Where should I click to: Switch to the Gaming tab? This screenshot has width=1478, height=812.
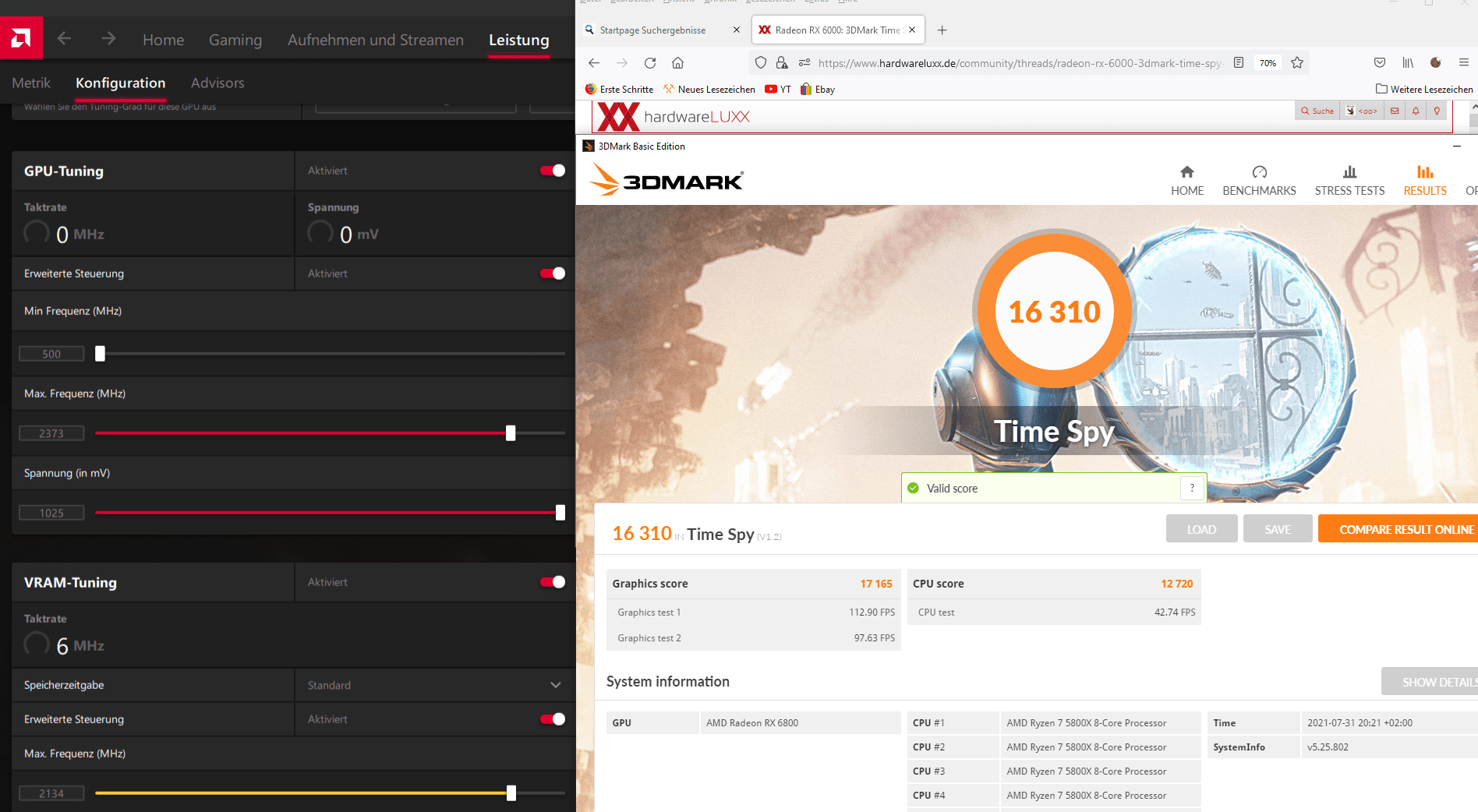coord(235,40)
